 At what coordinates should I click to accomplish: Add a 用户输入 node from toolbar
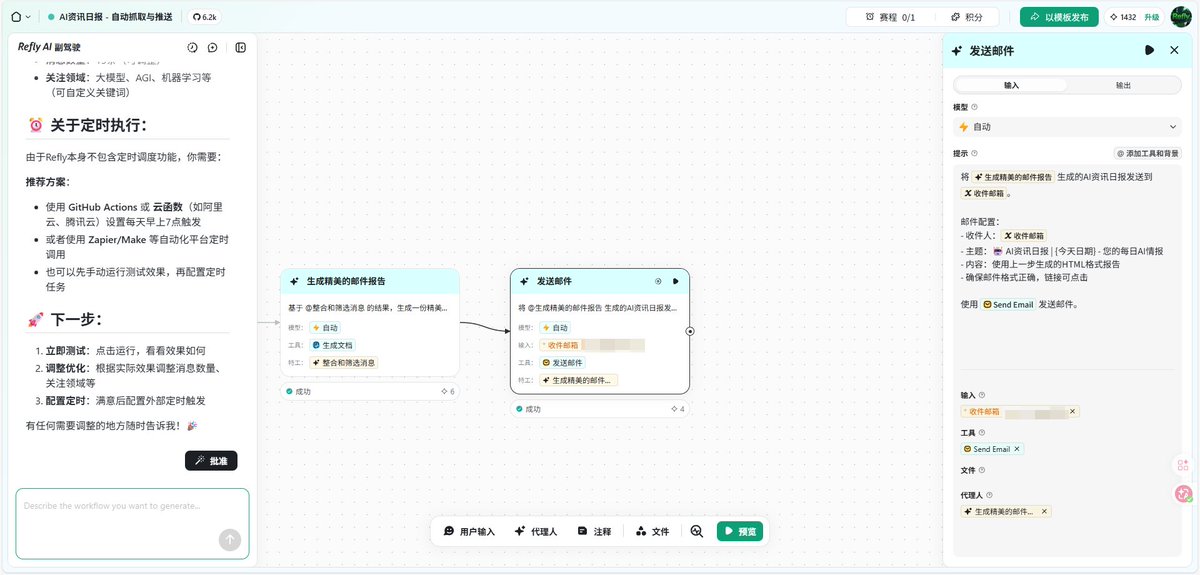coord(469,531)
